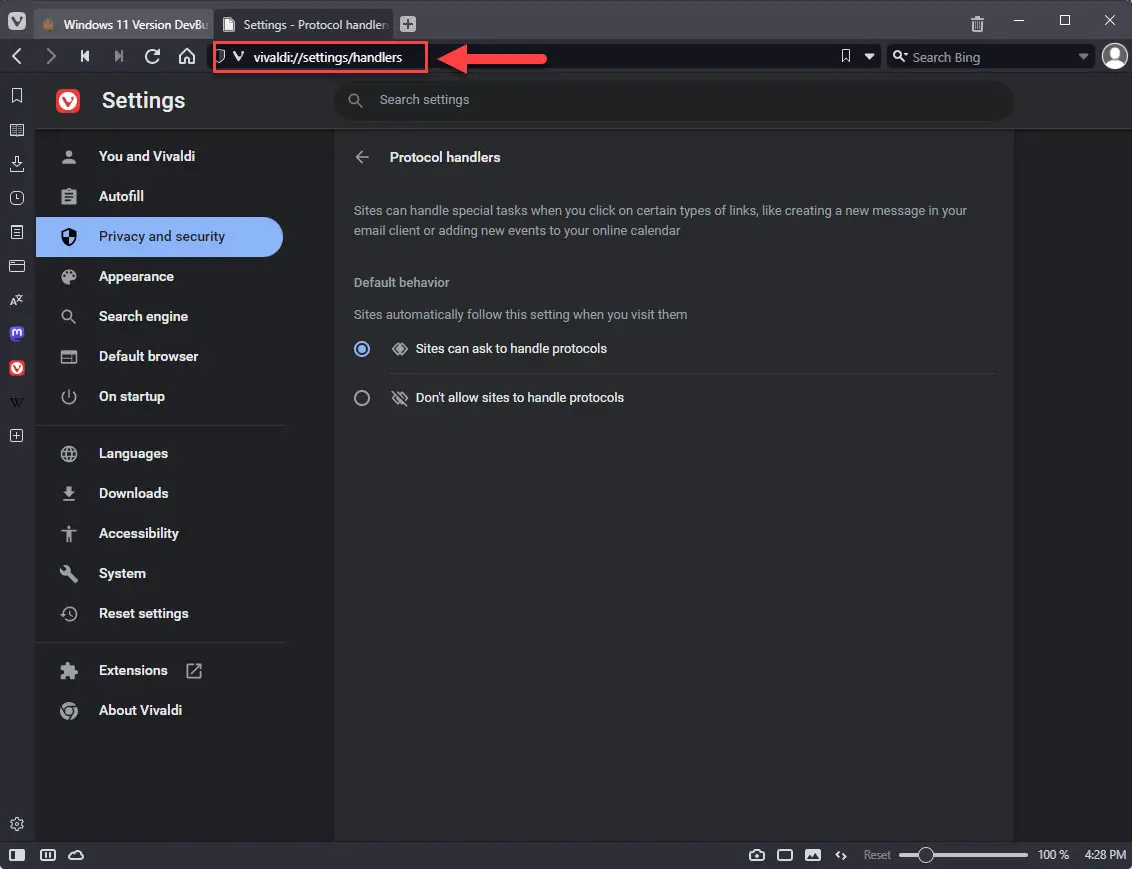The height and width of the screenshot is (869, 1132).
Task: Open the user profile avatar
Action: pos(1115,56)
